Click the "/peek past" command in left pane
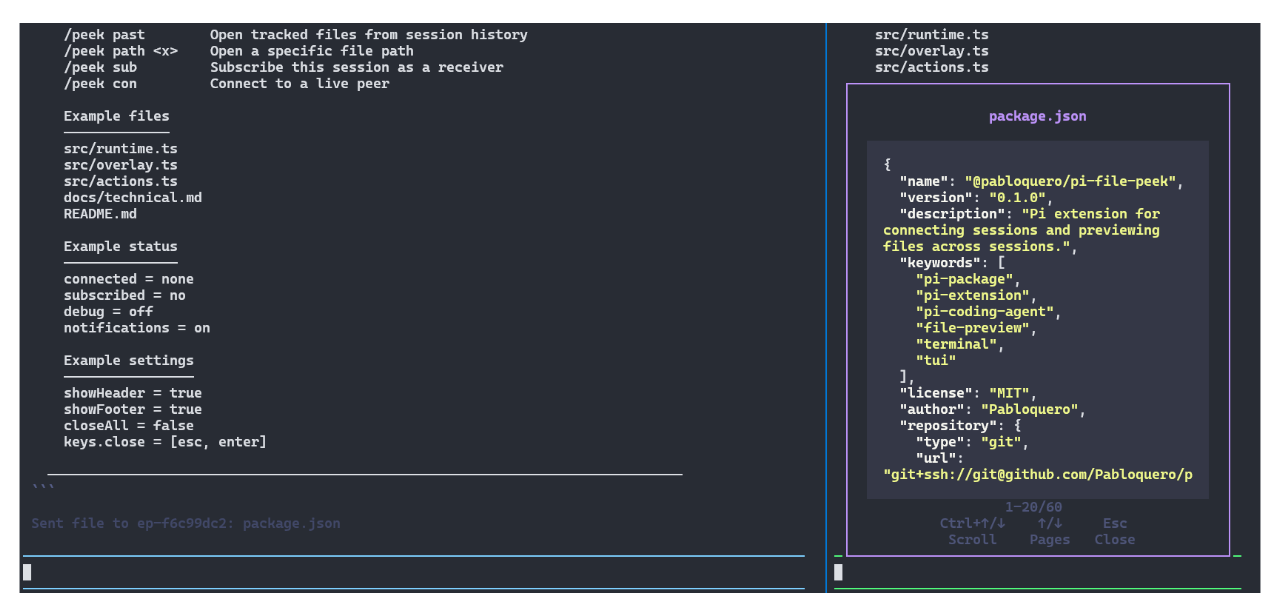Image resolution: width=1280 pixels, height=616 pixels. click(104, 35)
